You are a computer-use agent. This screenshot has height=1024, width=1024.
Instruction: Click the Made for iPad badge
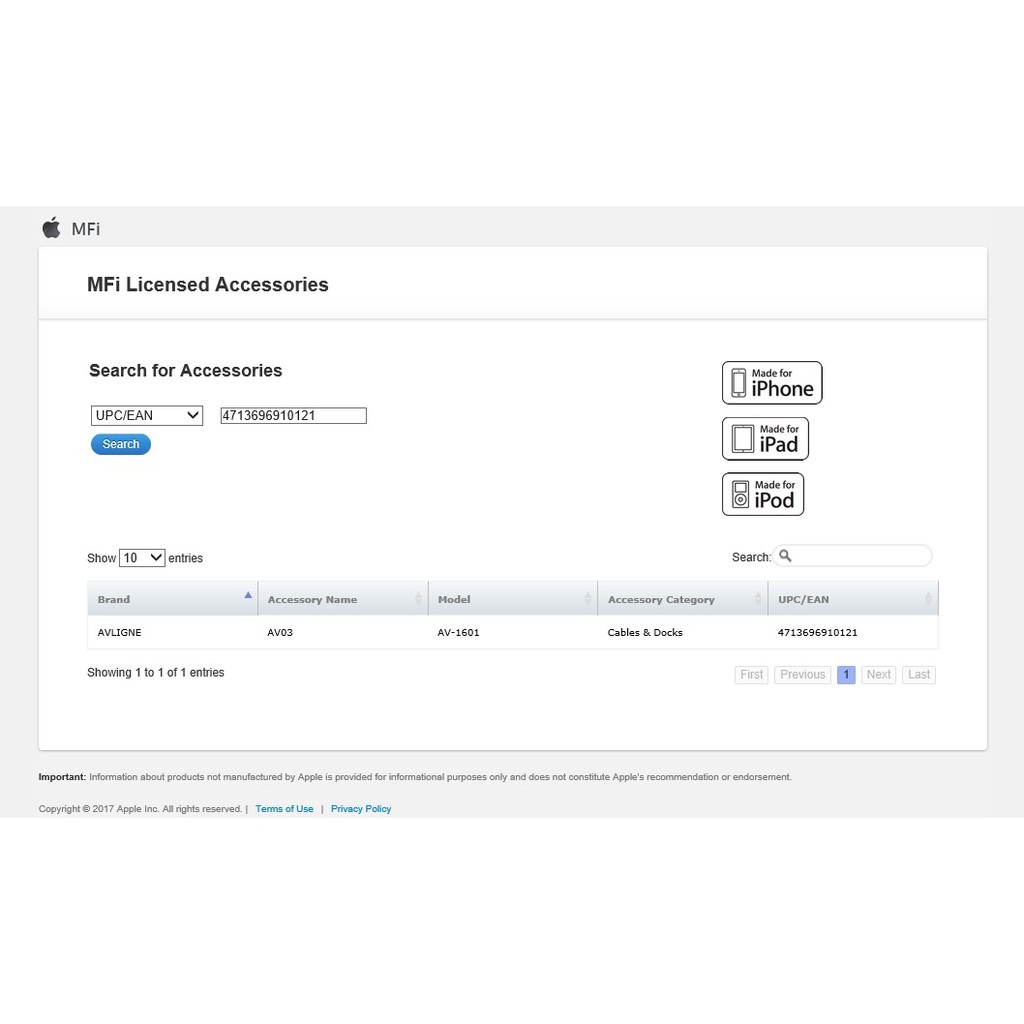(765, 439)
